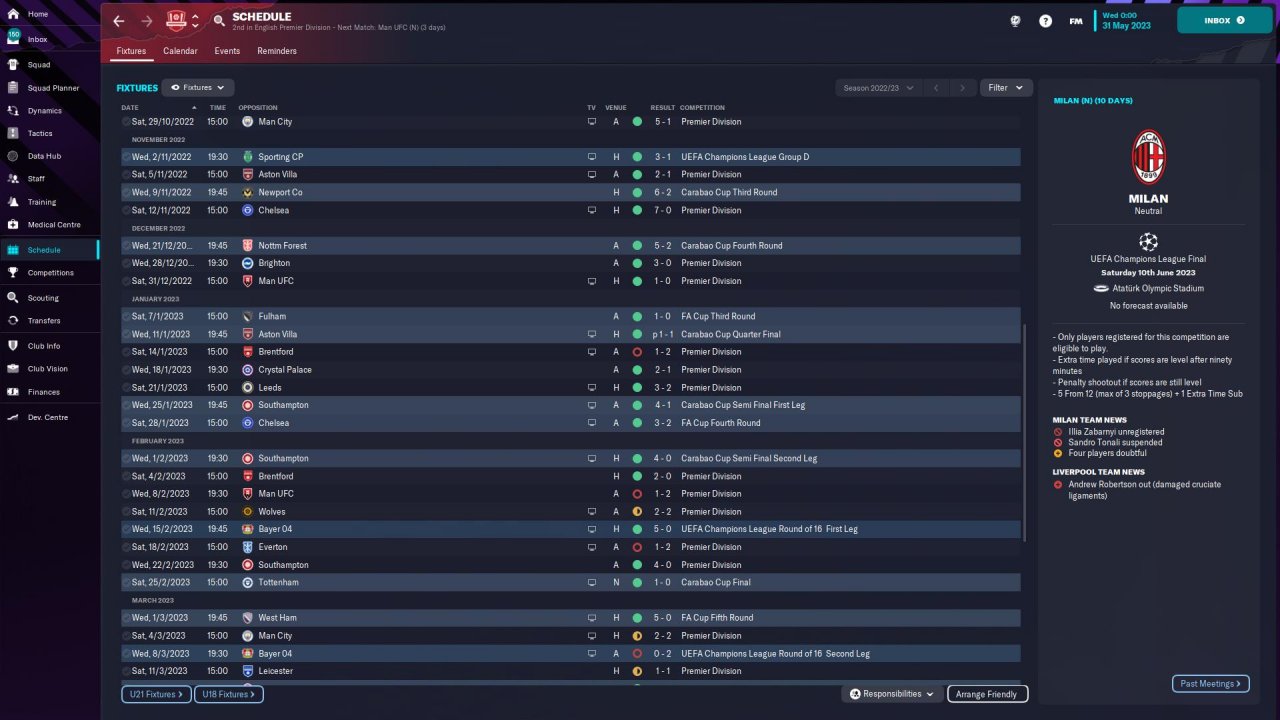Open the Finances screen
Viewport: 1280px width, 720px height.
(43, 392)
